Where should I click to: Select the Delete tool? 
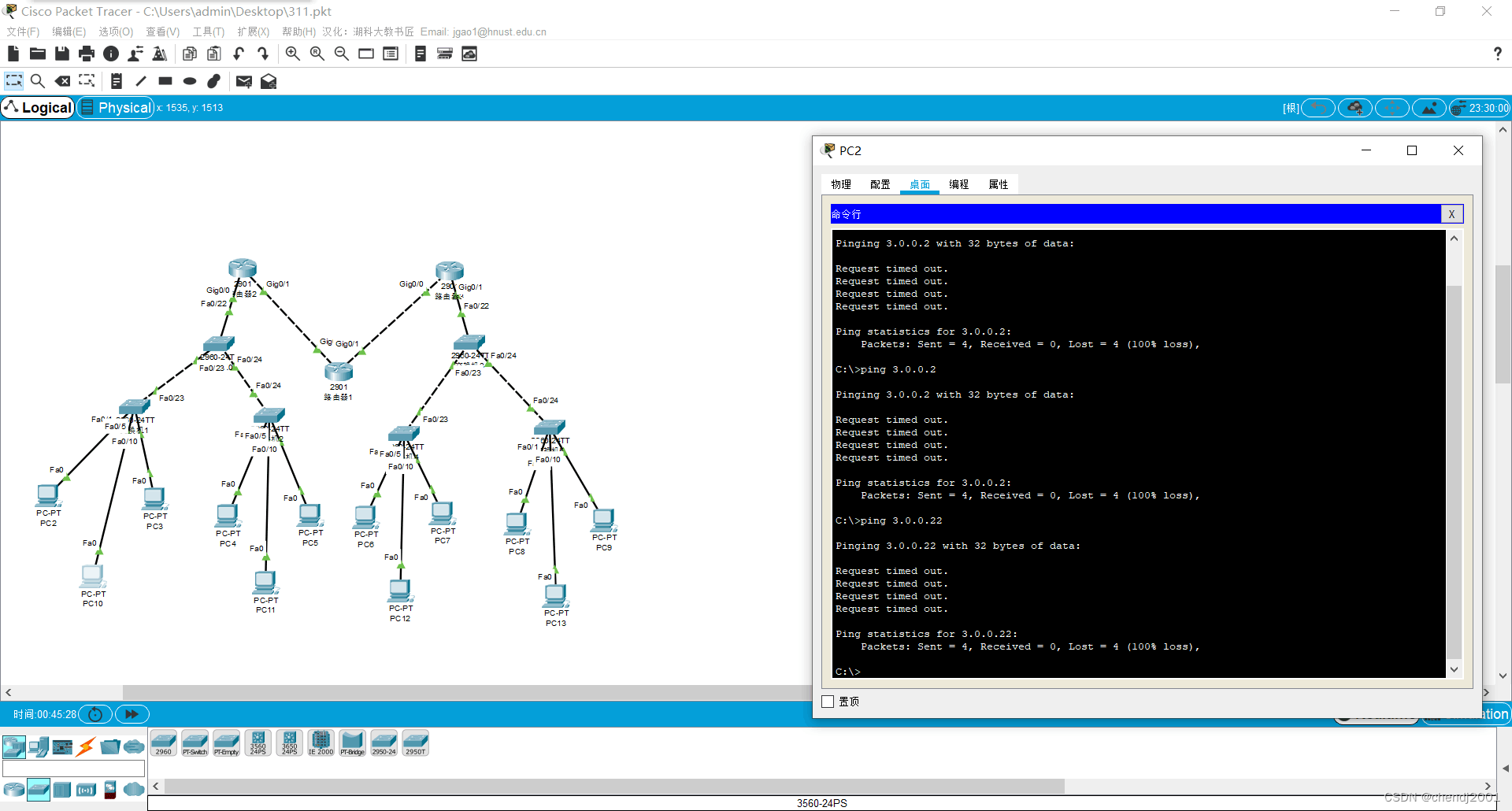(x=62, y=81)
